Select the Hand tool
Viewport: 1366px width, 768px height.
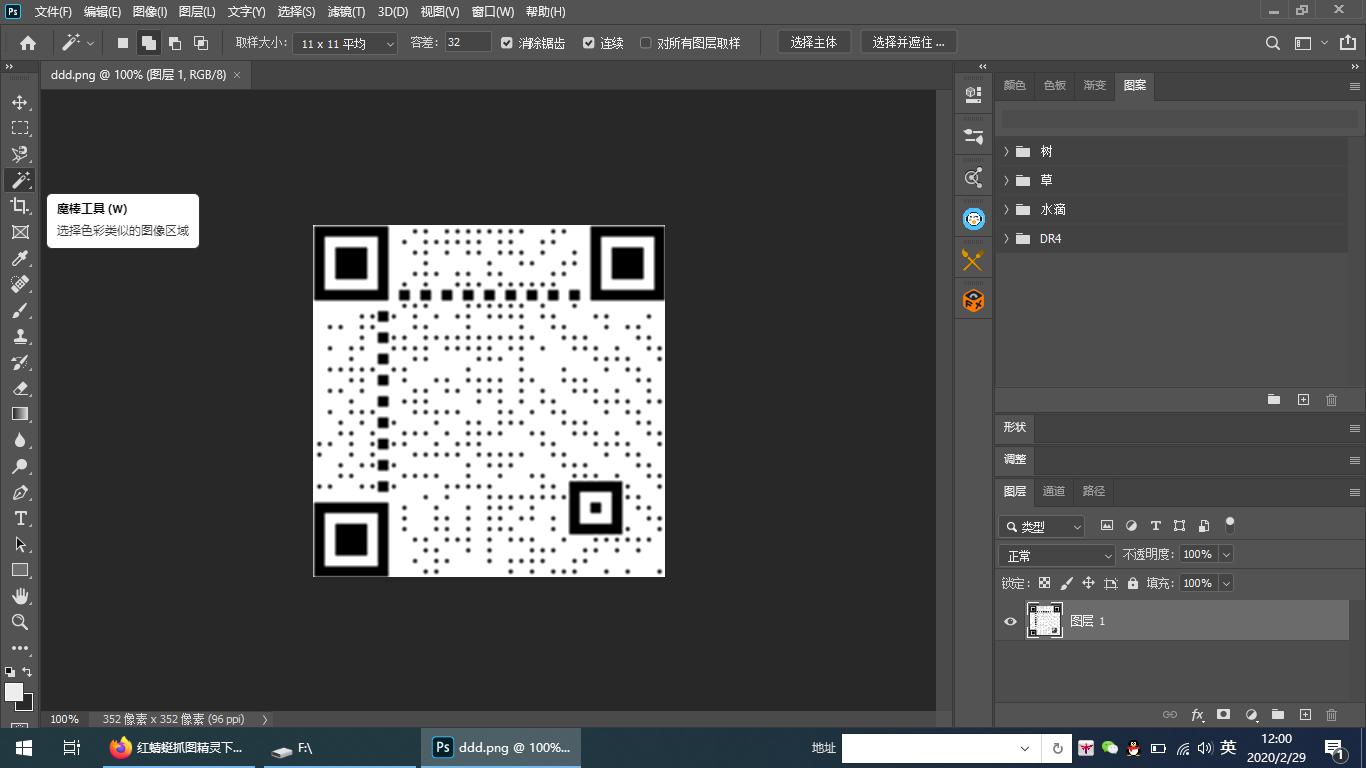pos(20,596)
